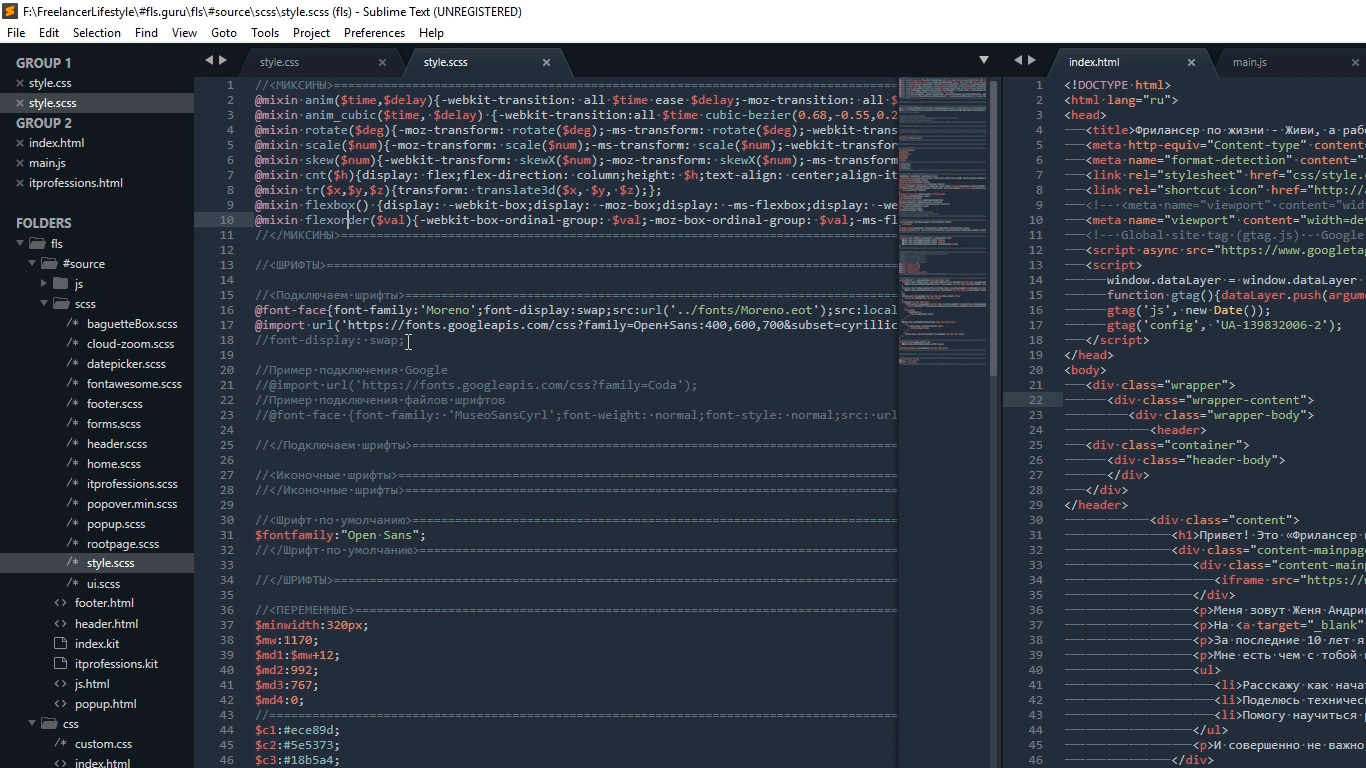Close style.scss in the Group 1 sidebar list
The height and width of the screenshot is (768, 1366).
click(20, 103)
